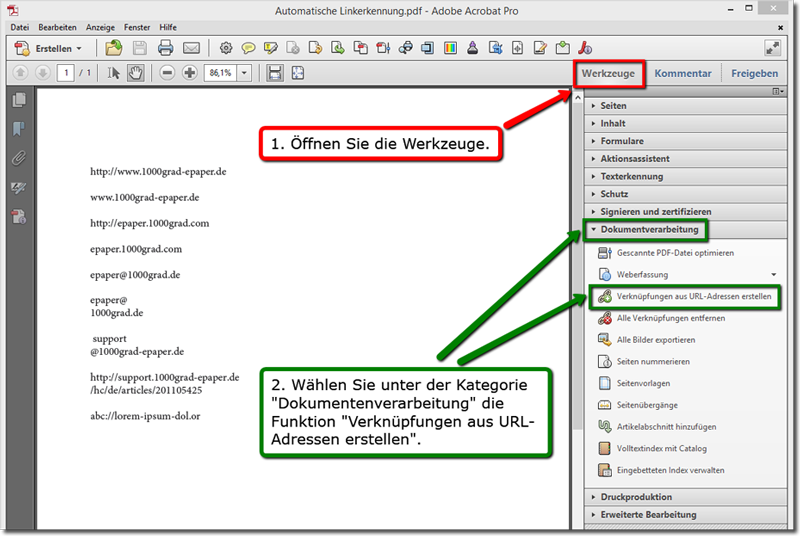Image resolution: width=800 pixels, height=536 pixels.
Task: Expand the Erweiterte Bearbeitung section
Action: point(685,515)
